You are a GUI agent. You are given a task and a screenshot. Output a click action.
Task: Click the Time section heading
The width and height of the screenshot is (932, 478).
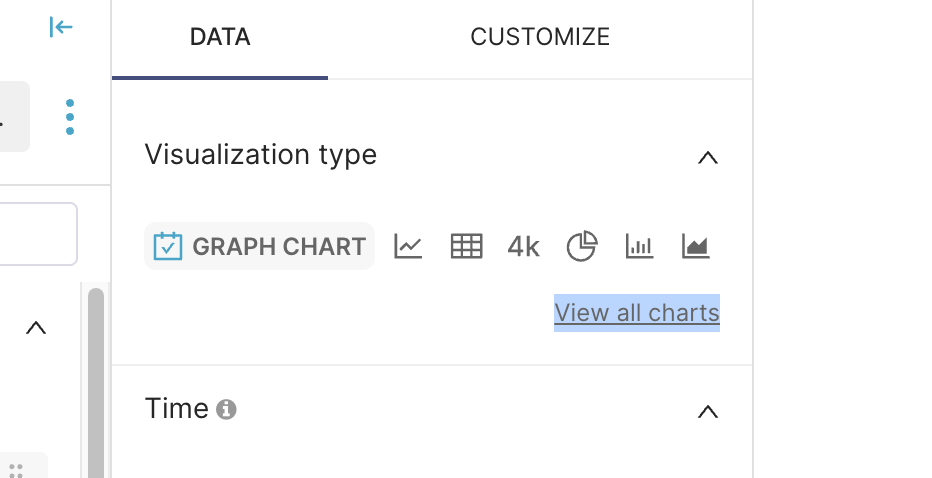tap(176, 409)
